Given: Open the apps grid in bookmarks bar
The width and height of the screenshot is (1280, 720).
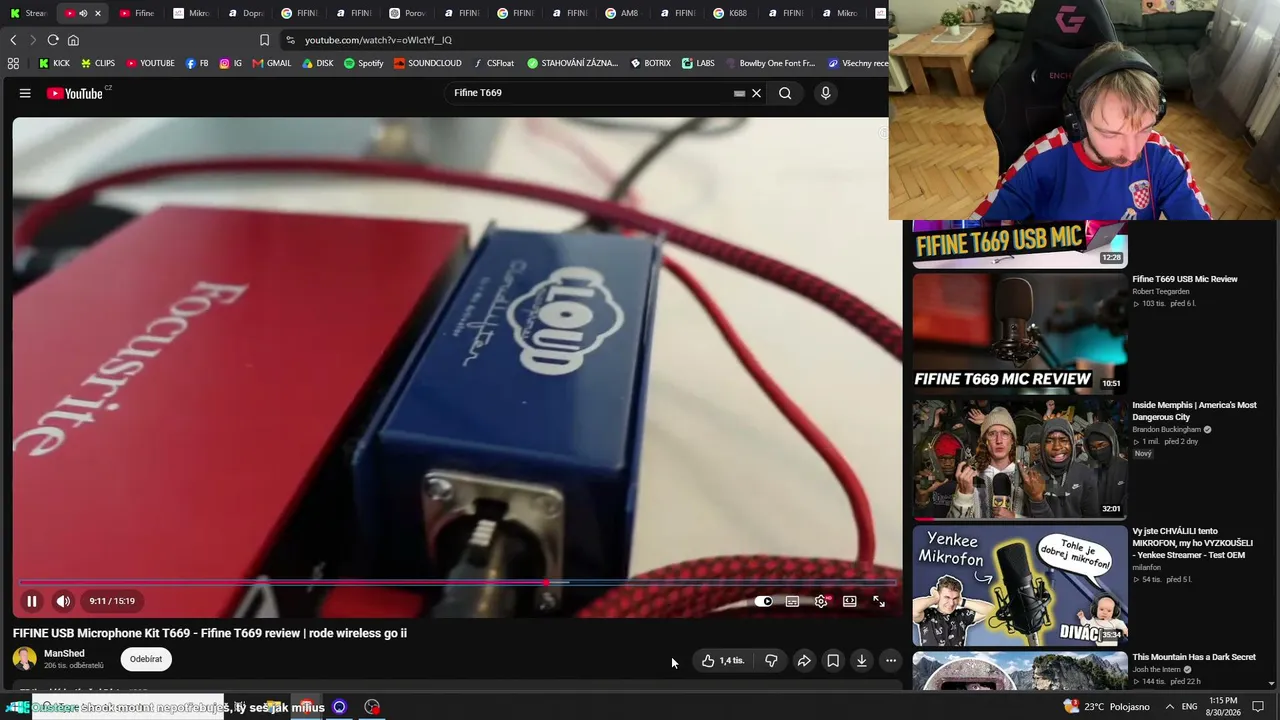Looking at the screenshot, I should click(13, 63).
